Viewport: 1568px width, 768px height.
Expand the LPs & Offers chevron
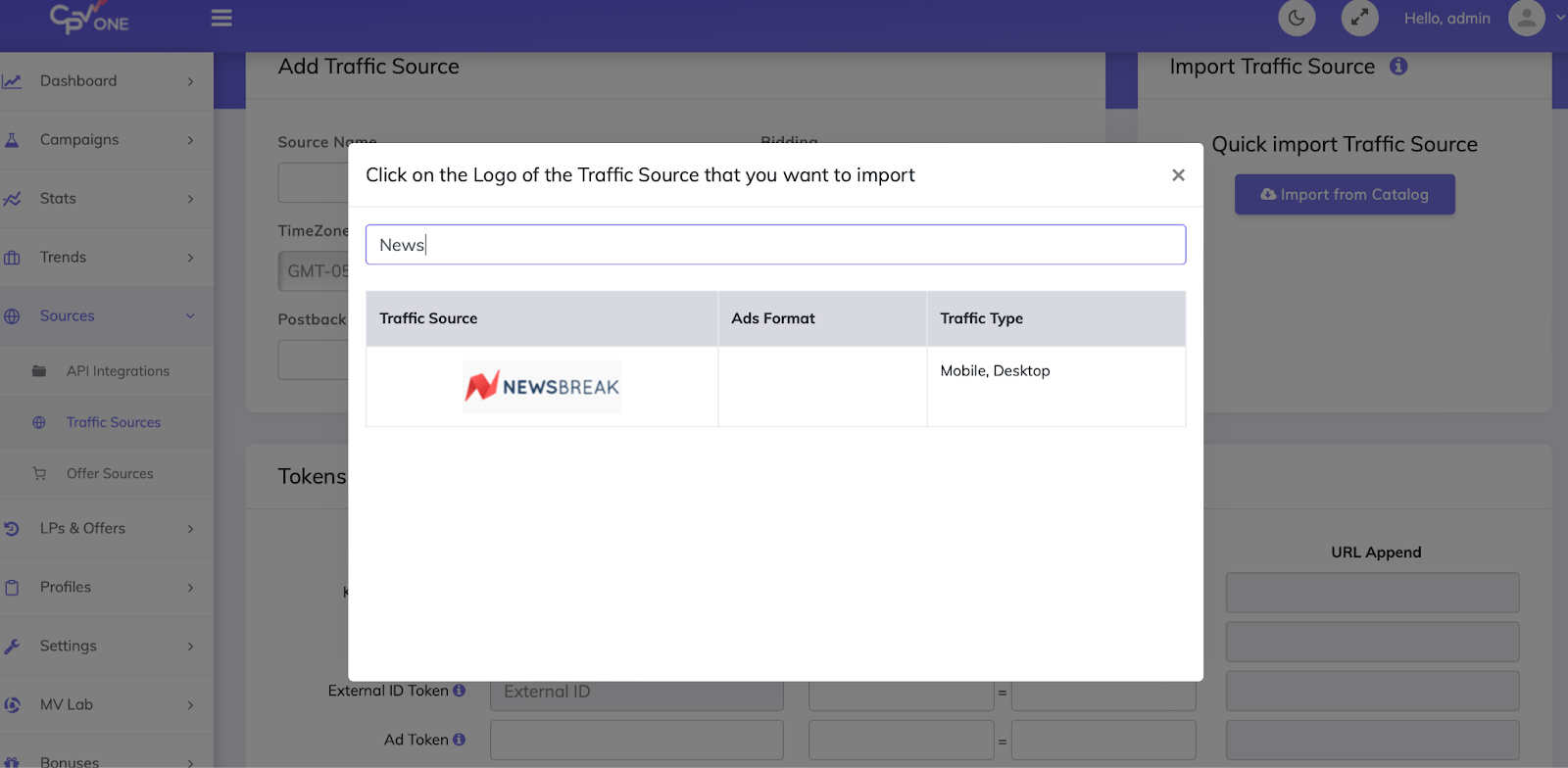pos(190,529)
